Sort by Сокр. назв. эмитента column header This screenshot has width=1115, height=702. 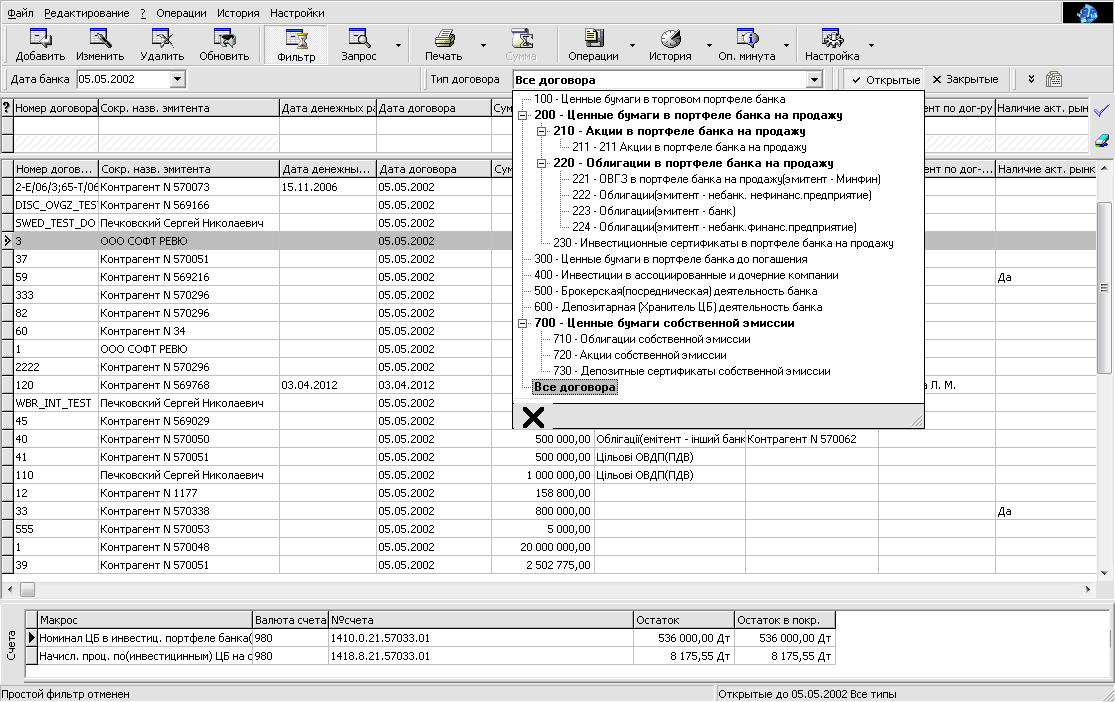click(x=188, y=169)
